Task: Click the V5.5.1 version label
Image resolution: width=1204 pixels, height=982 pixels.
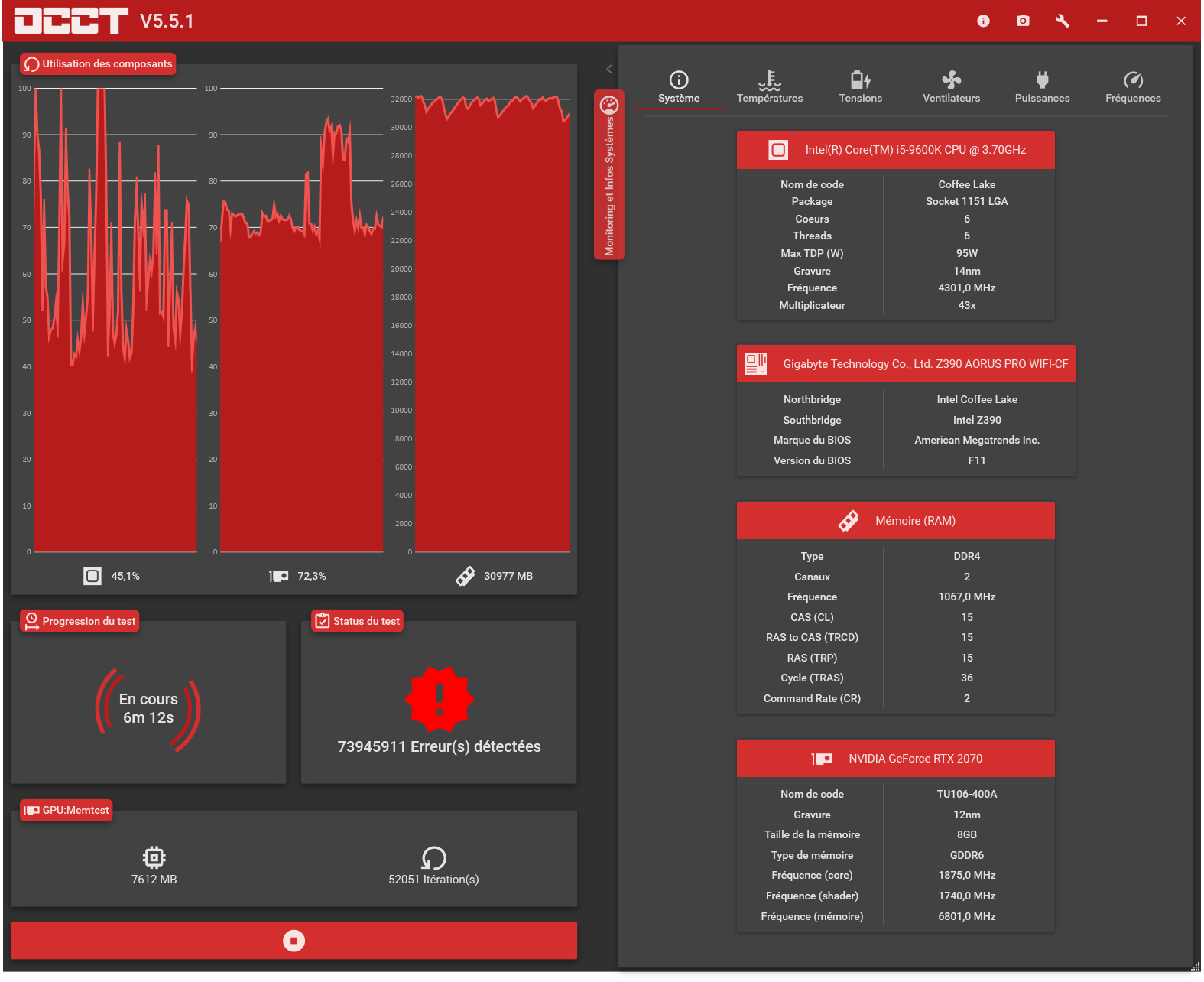Action: coord(167,21)
